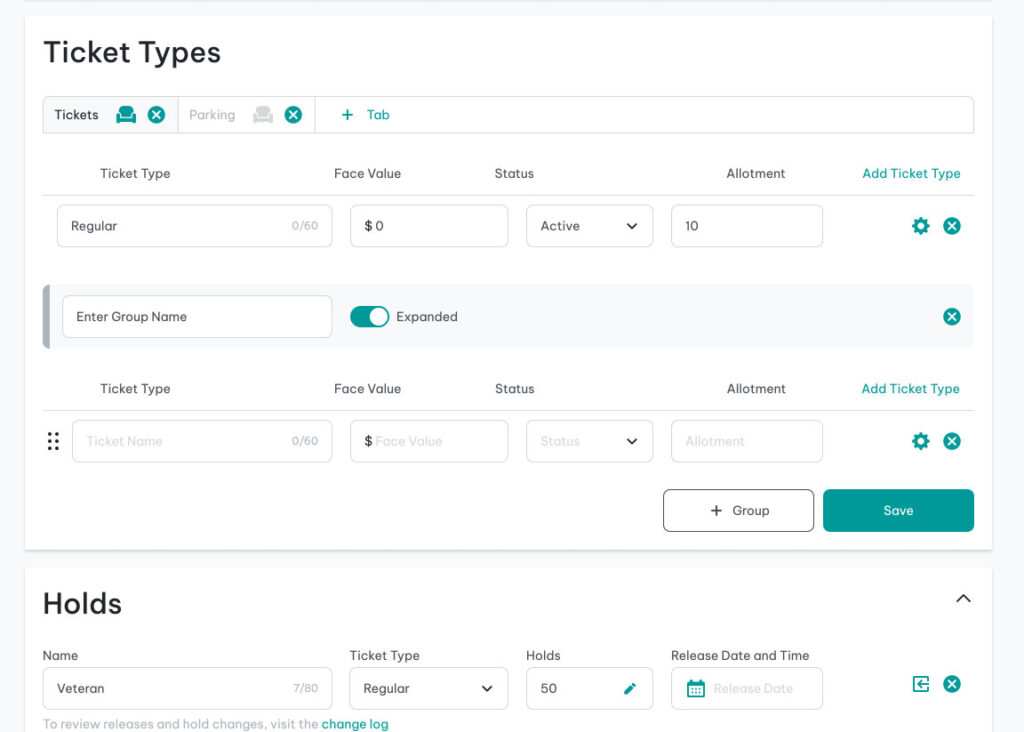Click the seat icon on Parking tab

click(263, 115)
